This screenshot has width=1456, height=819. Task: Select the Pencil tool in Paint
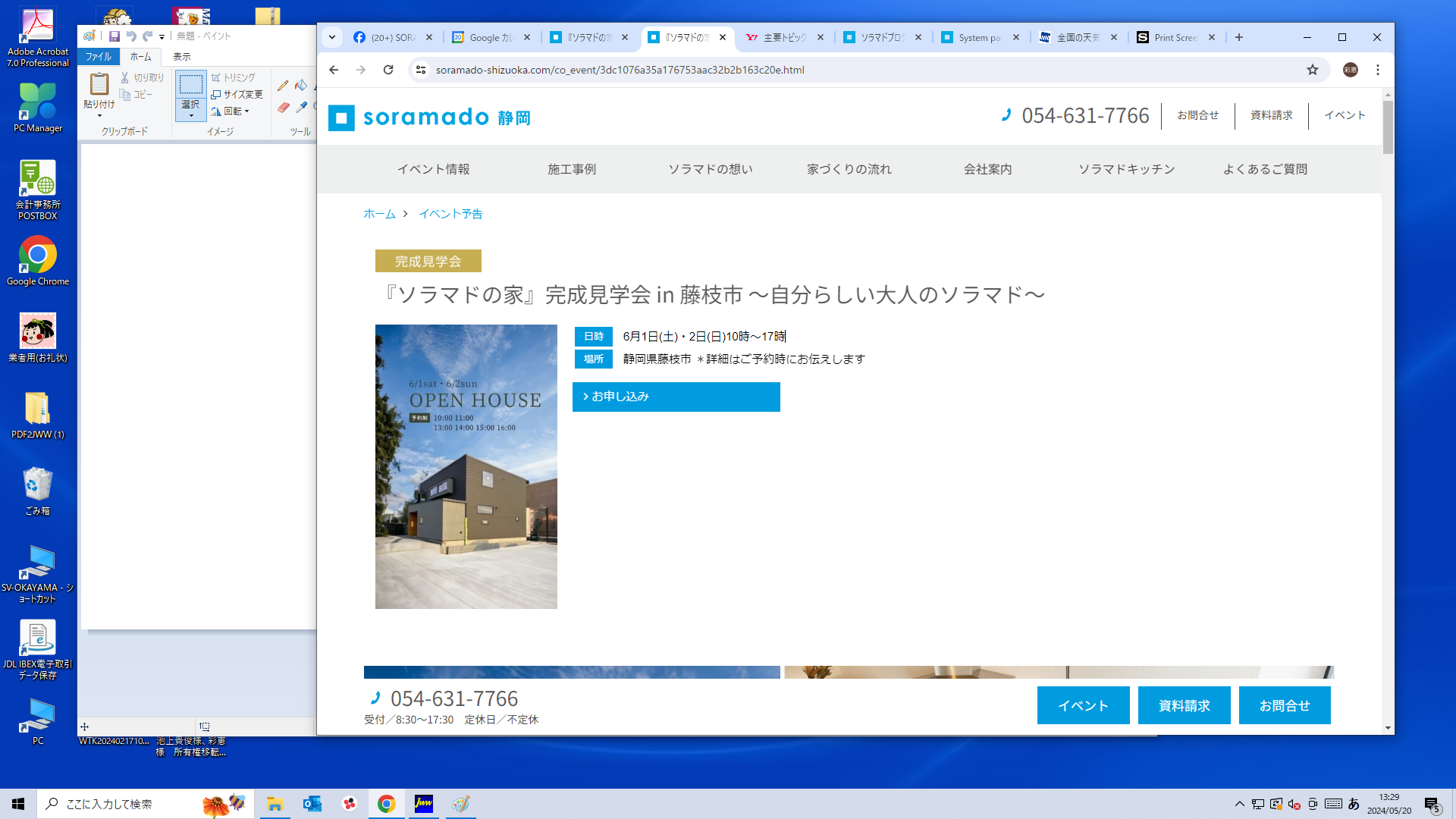click(x=283, y=86)
